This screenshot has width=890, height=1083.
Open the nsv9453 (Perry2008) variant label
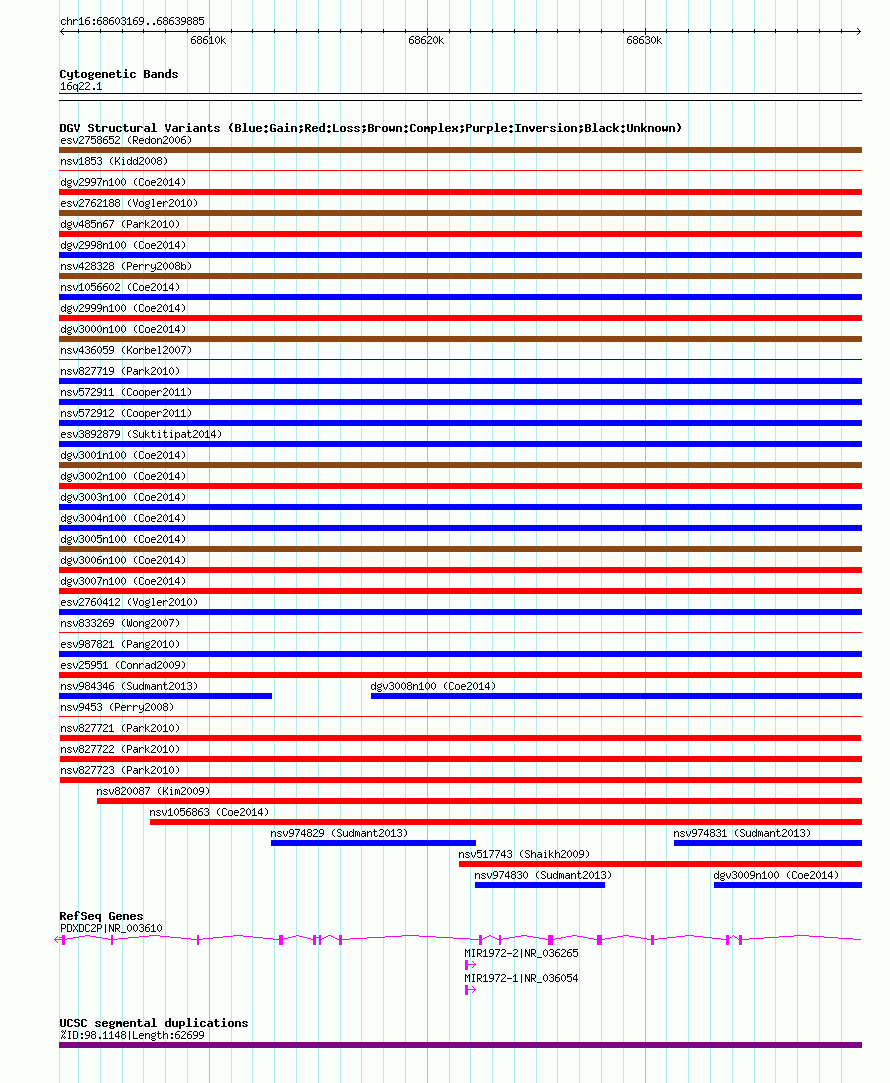[x=117, y=707]
